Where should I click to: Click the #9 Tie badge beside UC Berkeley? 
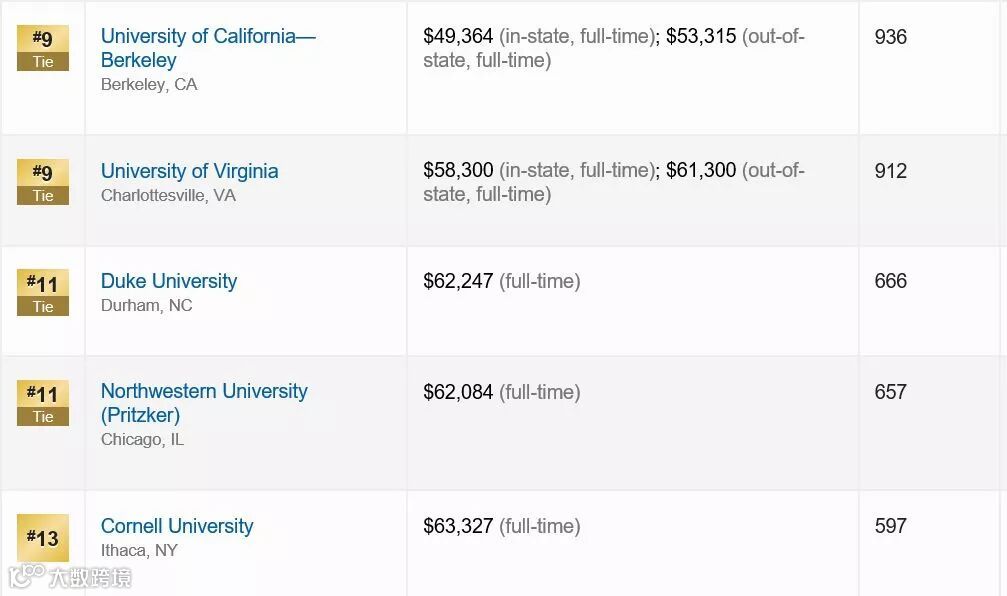(43, 49)
